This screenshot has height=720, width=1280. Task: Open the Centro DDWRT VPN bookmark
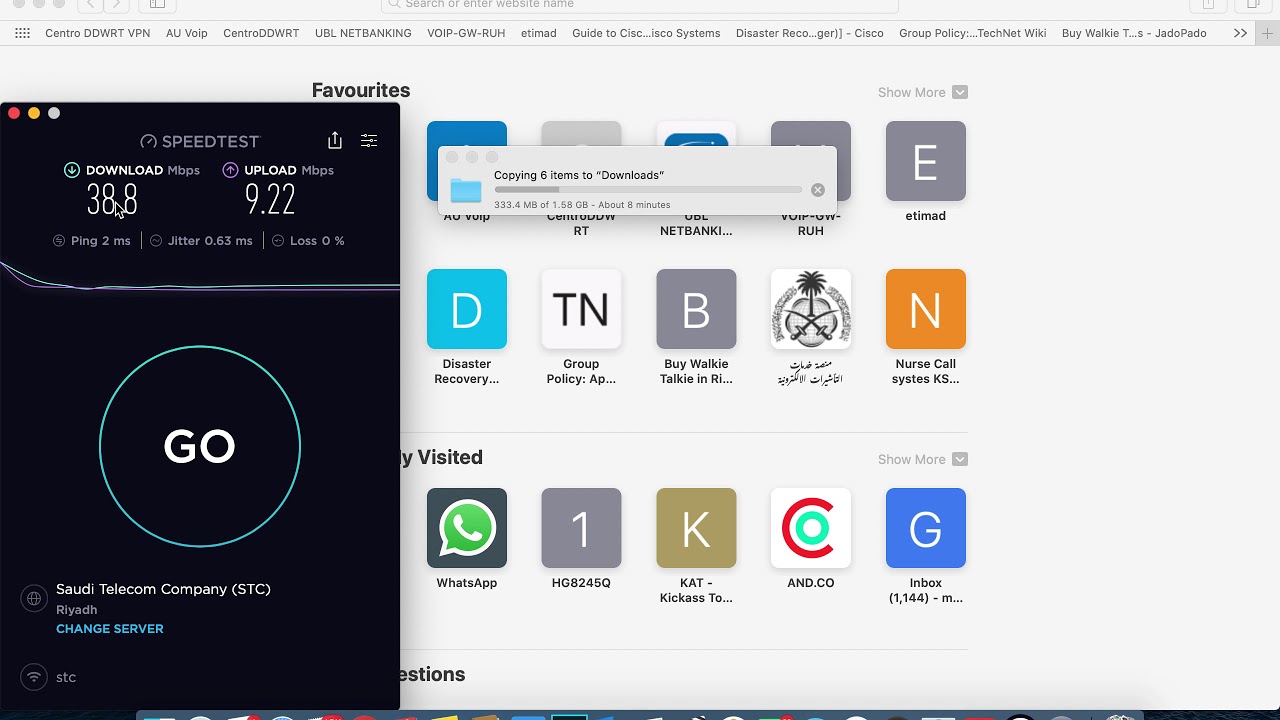pyautogui.click(x=98, y=33)
